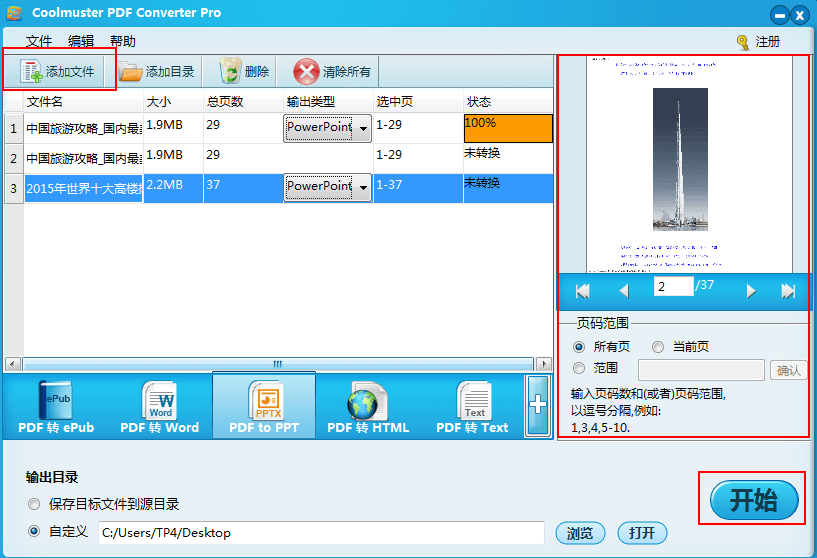The image size is (817, 558).
Task: Select the PDF 转 HTML globe icon
Action: [367, 400]
